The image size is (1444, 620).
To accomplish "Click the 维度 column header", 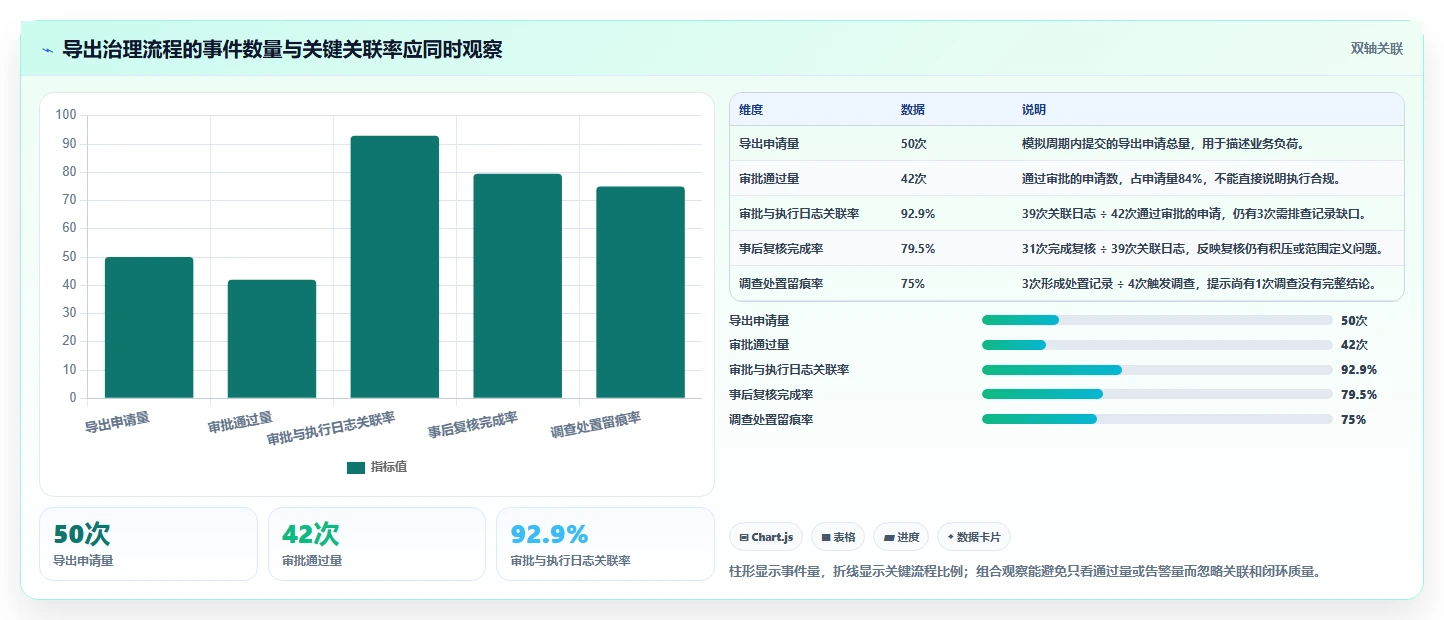I will [x=751, y=110].
